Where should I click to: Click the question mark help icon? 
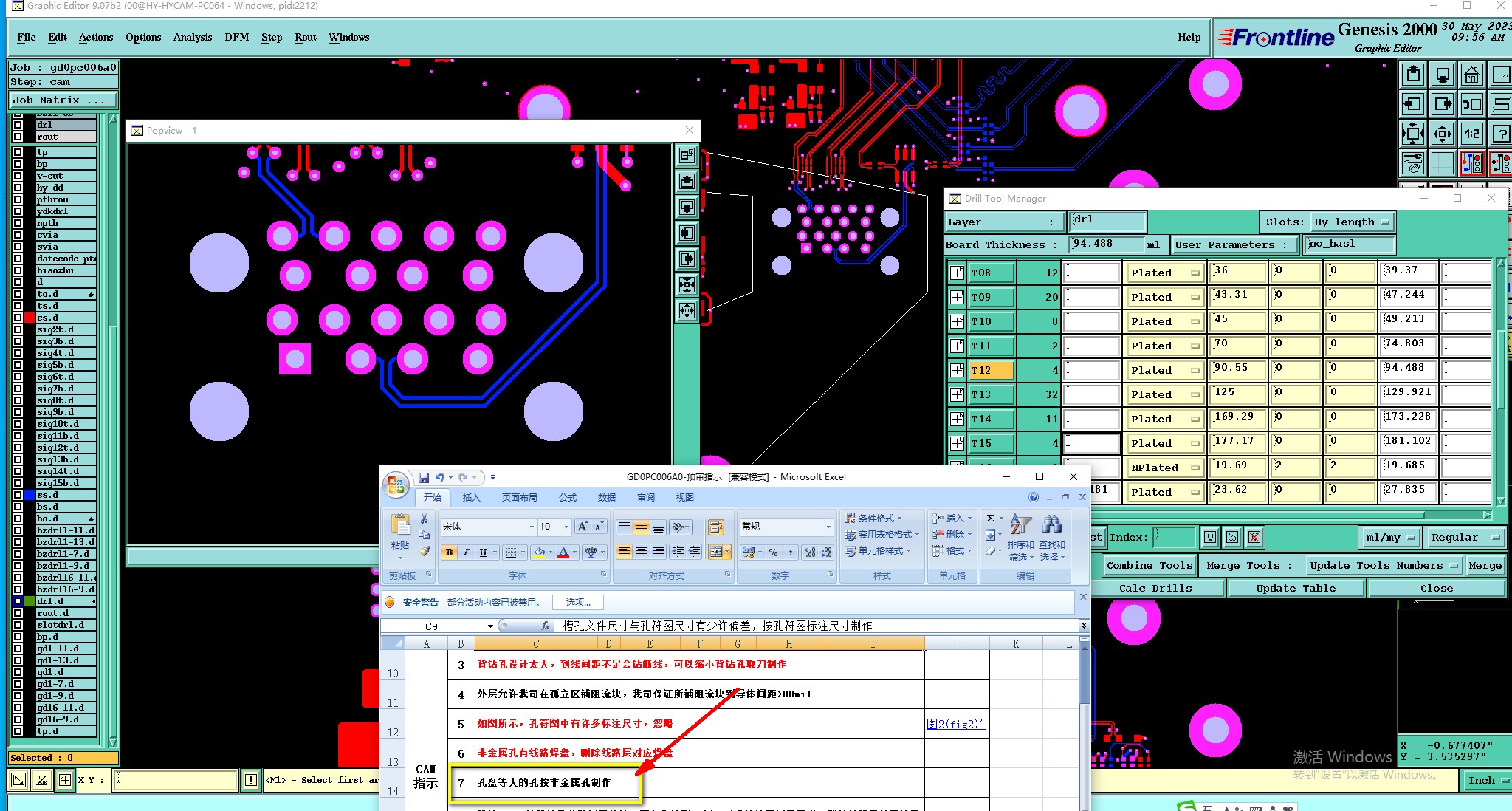click(x=1501, y=134)
